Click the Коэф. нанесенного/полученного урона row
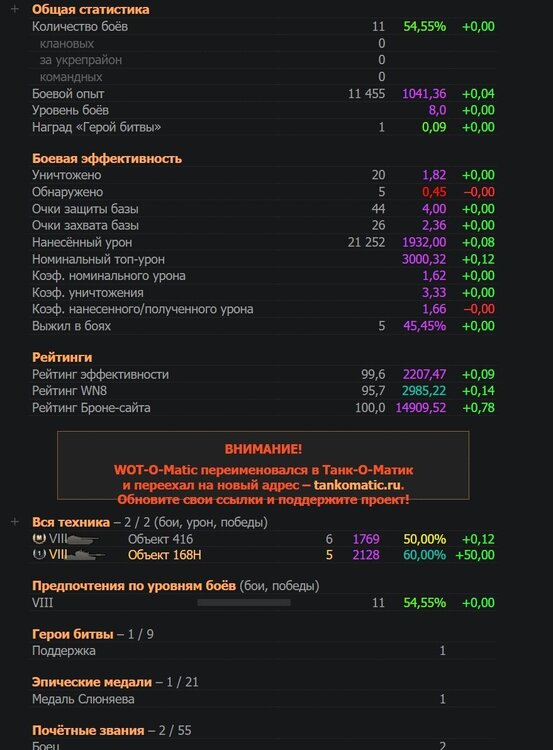This screenshot has height=750, width=553. pos(263,309)
